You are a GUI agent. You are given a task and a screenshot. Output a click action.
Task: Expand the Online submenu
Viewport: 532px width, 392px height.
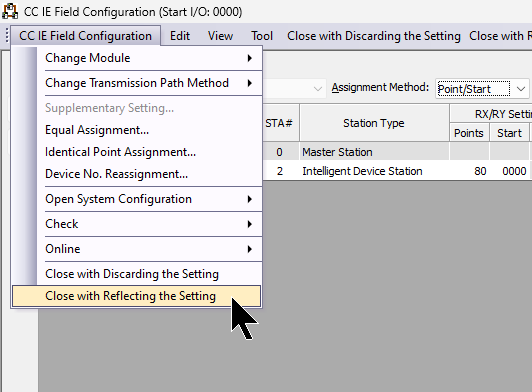click(x=137, y=249)
